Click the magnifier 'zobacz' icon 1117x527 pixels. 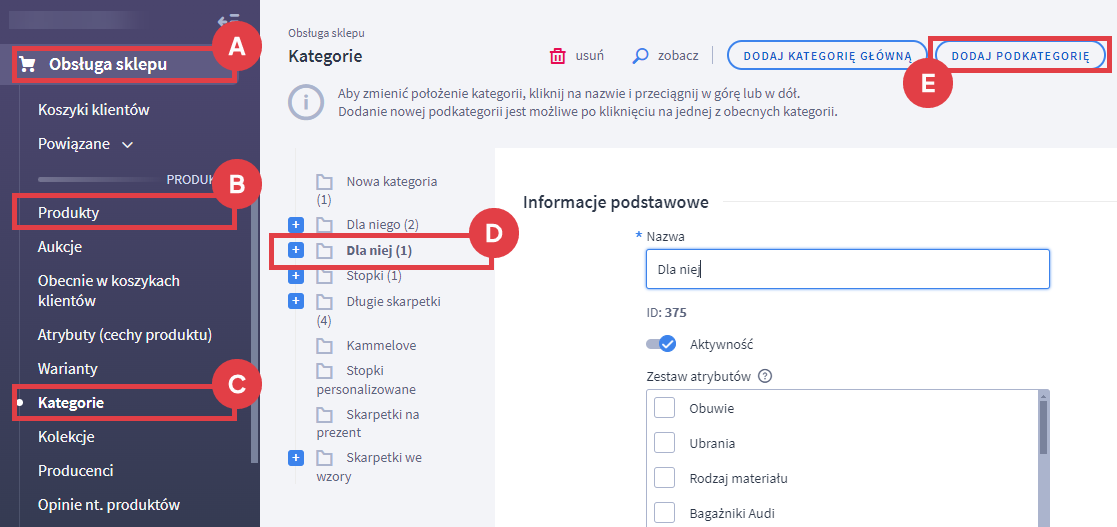click(x=640, y=56)
